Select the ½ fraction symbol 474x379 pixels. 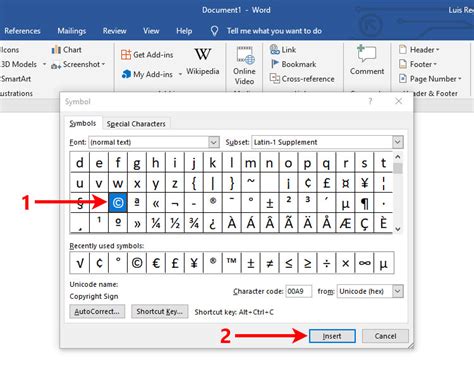pos(175,222)
